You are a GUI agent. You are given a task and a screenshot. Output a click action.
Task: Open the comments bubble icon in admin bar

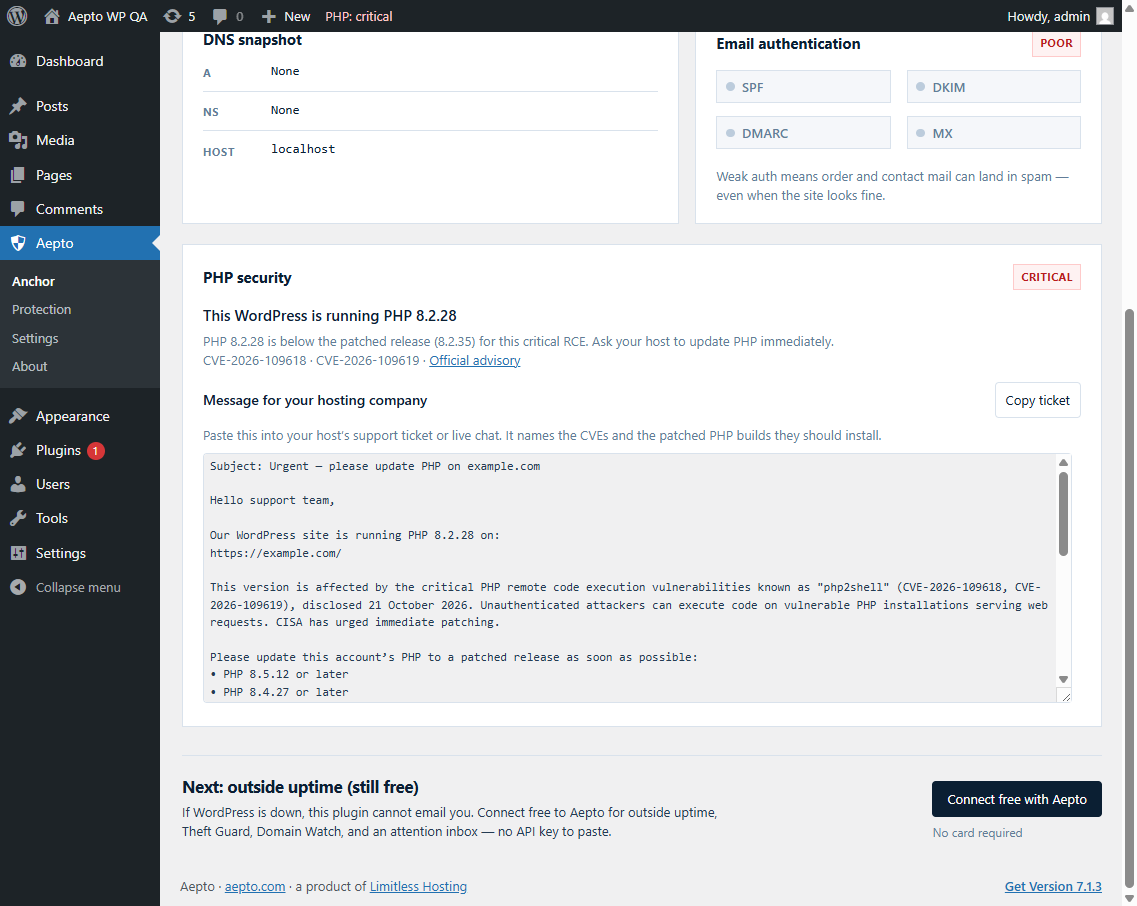[220, 16]
